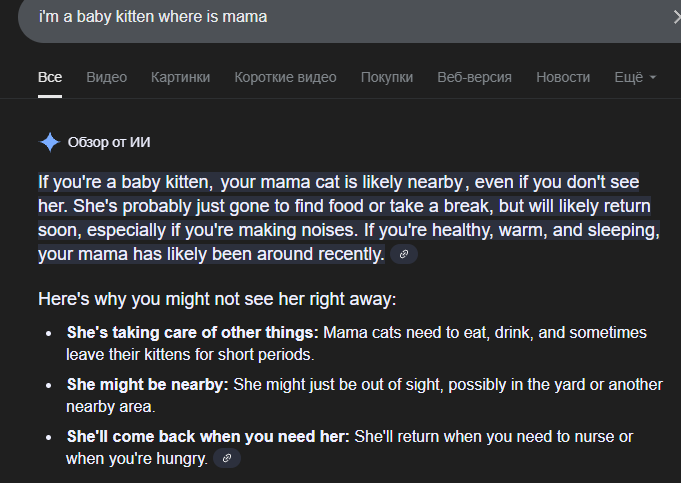The width and height of the screenshot is (681, 483).
Task: Click the "Обзор от ИИ" label
Action: tap(109, 142)
